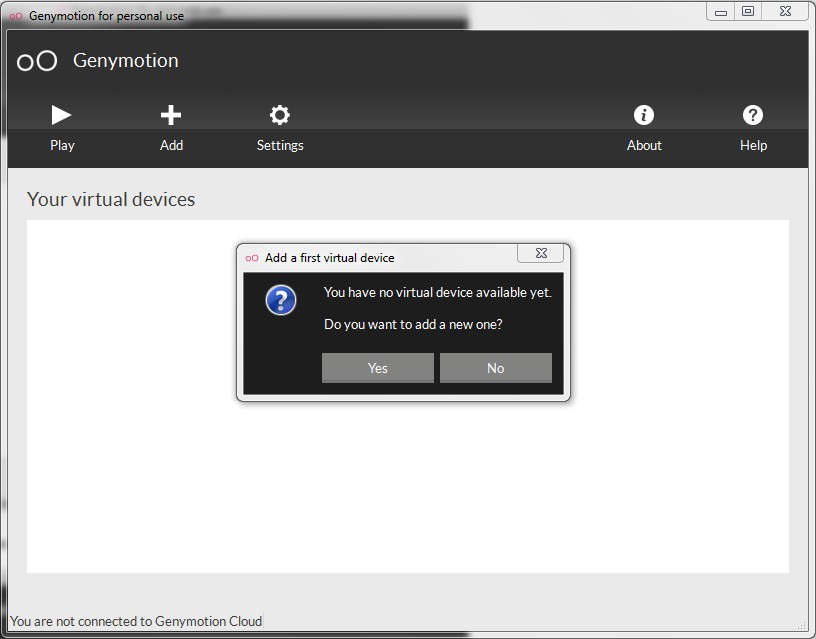
Task: Click the not connected to Genymotion Cloud status text
Action: pos(136,621)
